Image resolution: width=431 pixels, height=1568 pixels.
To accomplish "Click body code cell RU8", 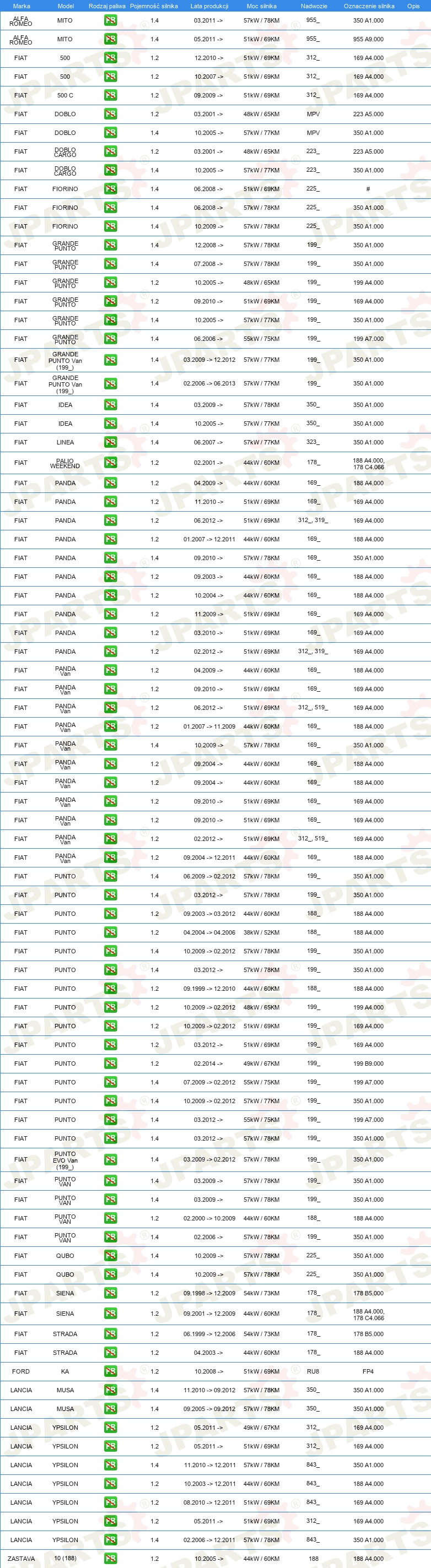I will tap(313, 1371).
